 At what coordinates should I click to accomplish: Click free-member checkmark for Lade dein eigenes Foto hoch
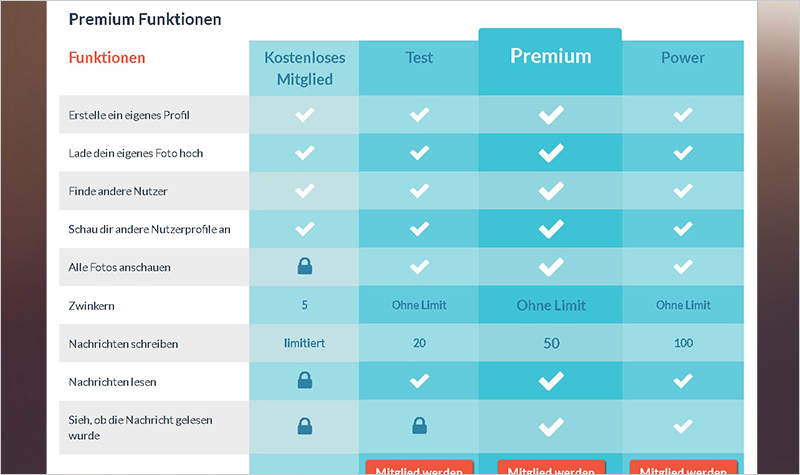[305, 153]
